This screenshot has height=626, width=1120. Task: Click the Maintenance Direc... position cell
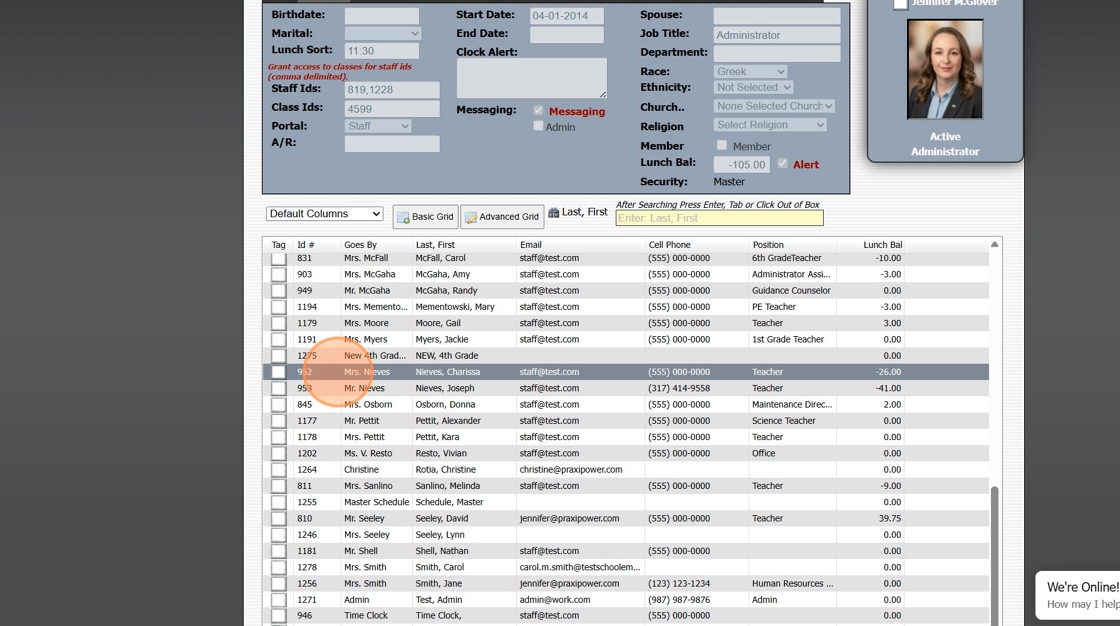tap(791, 404)
